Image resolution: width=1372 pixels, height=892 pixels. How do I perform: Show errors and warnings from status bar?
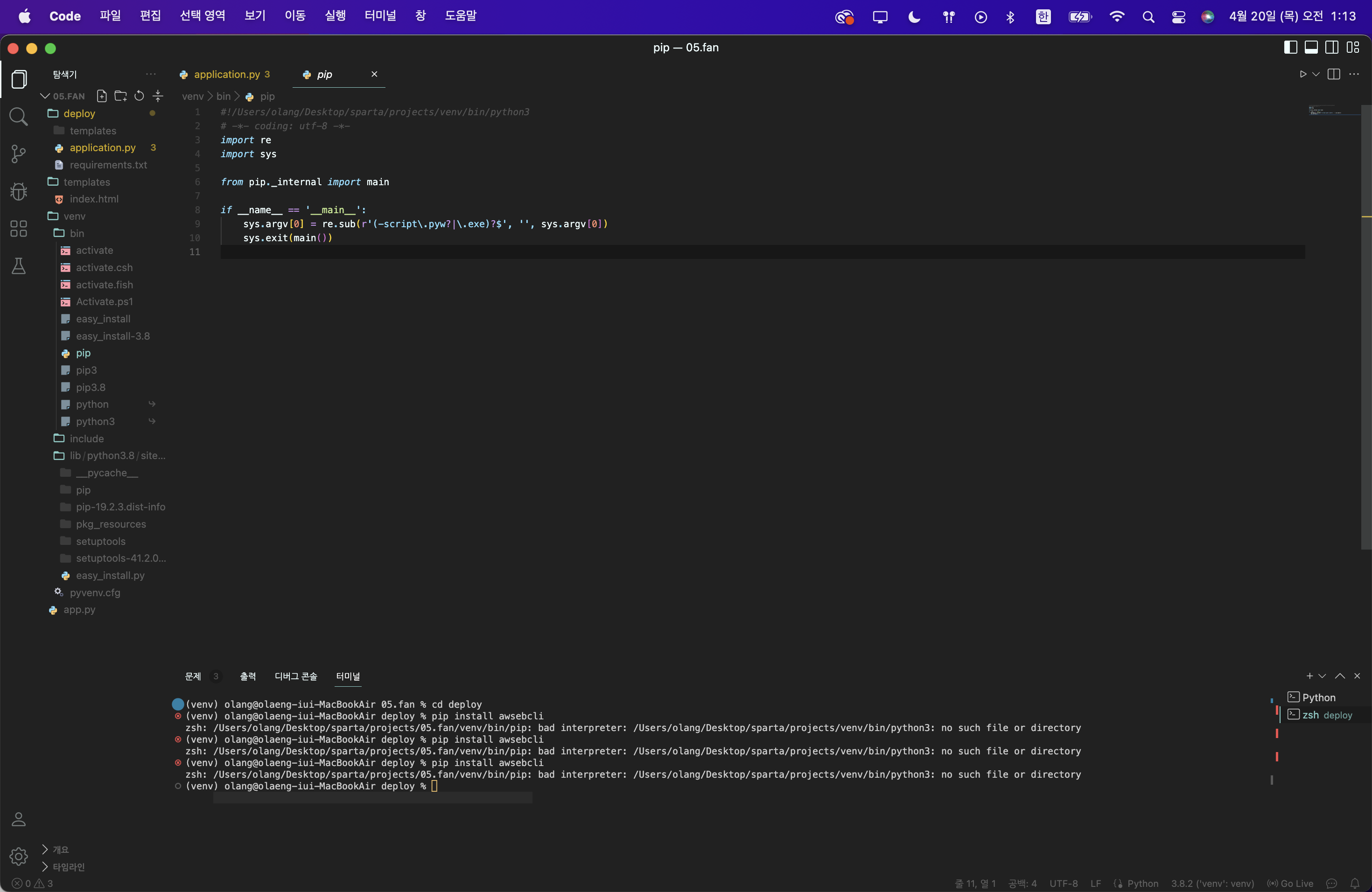click(33, 883)
